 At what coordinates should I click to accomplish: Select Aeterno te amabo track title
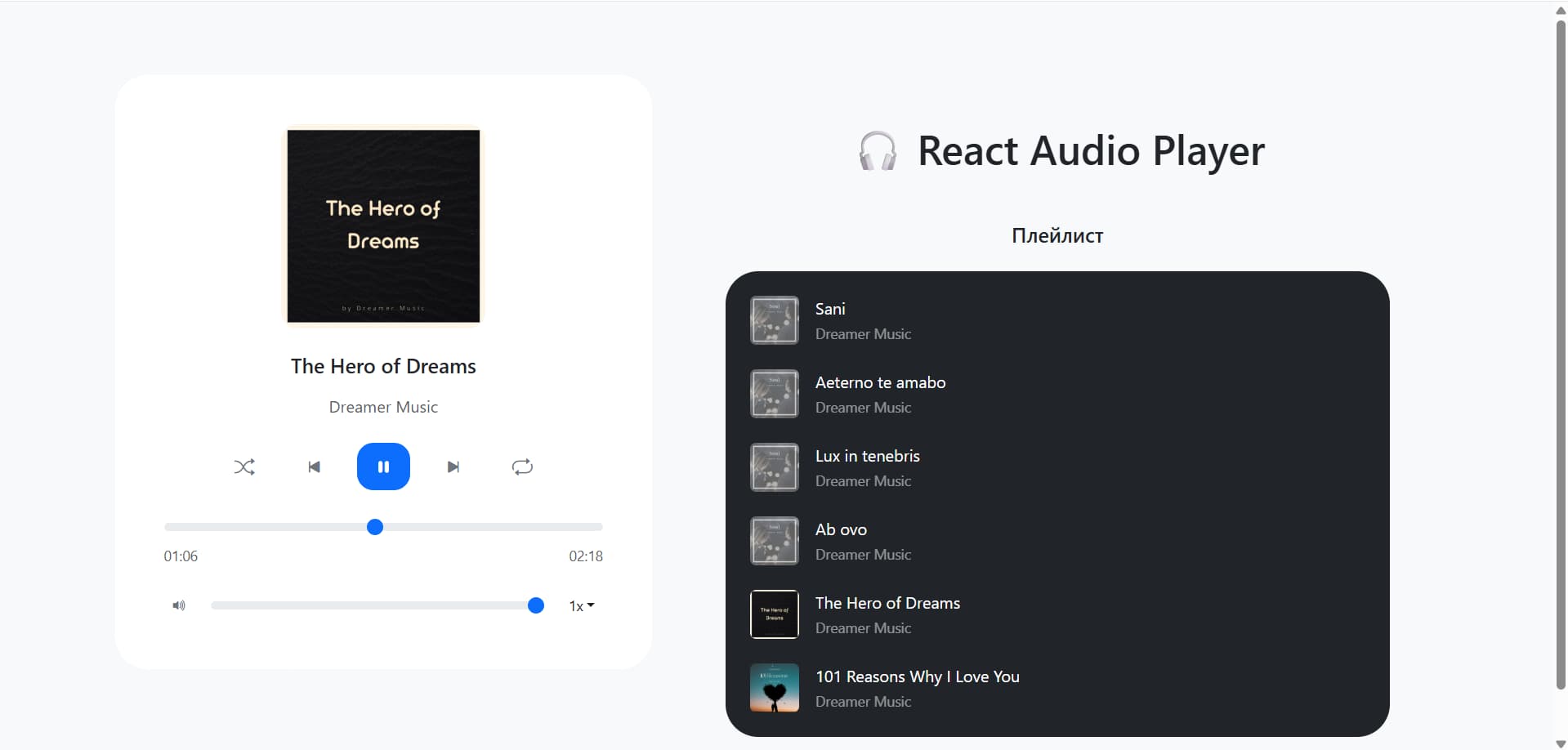click(880, 382)
